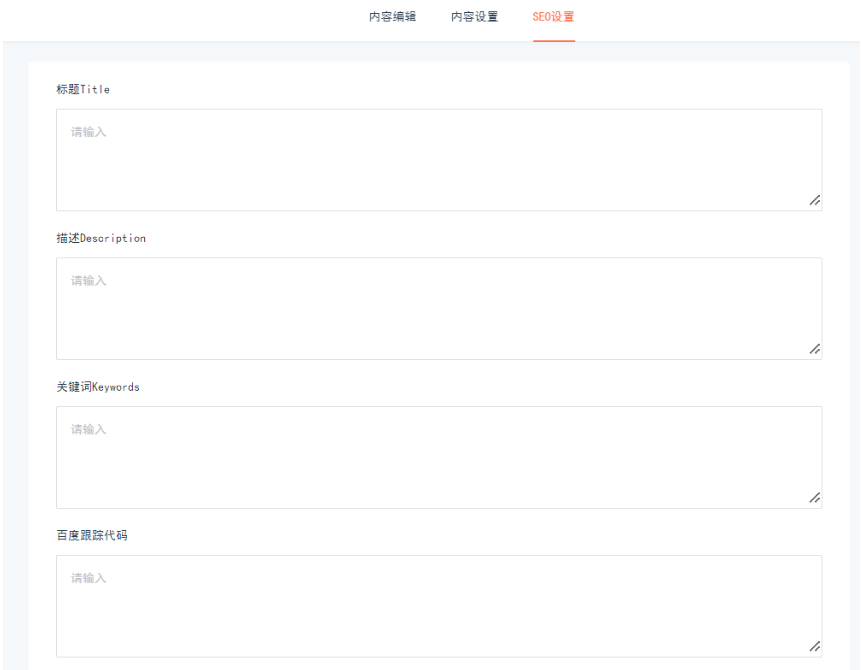Click the 描述Description field label
This screenshot has width=861, height=670.
click(101, 238)
